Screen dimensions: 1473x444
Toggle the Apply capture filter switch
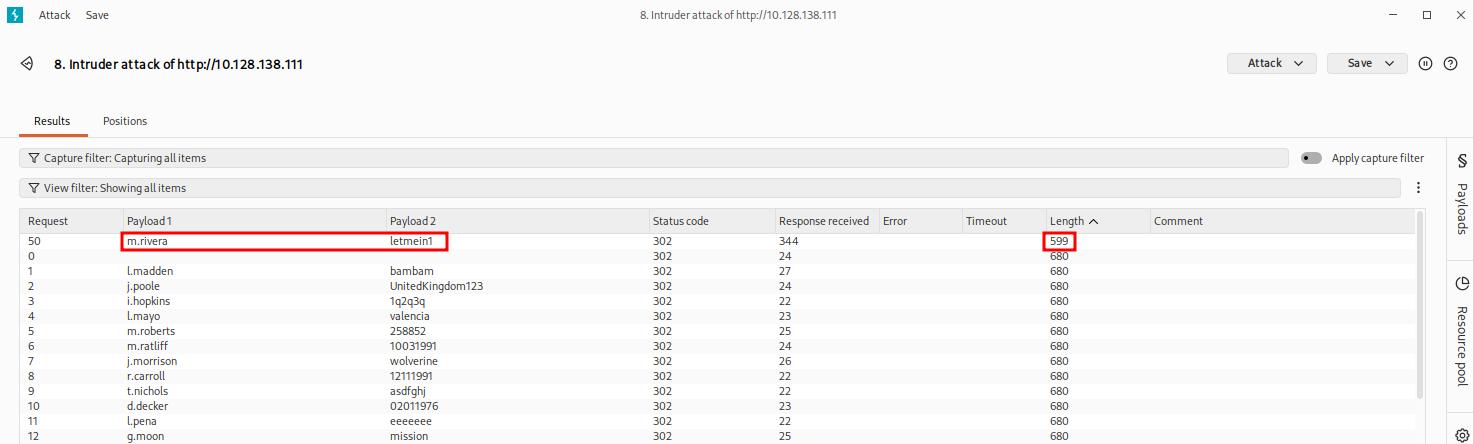click(1311, 158)
